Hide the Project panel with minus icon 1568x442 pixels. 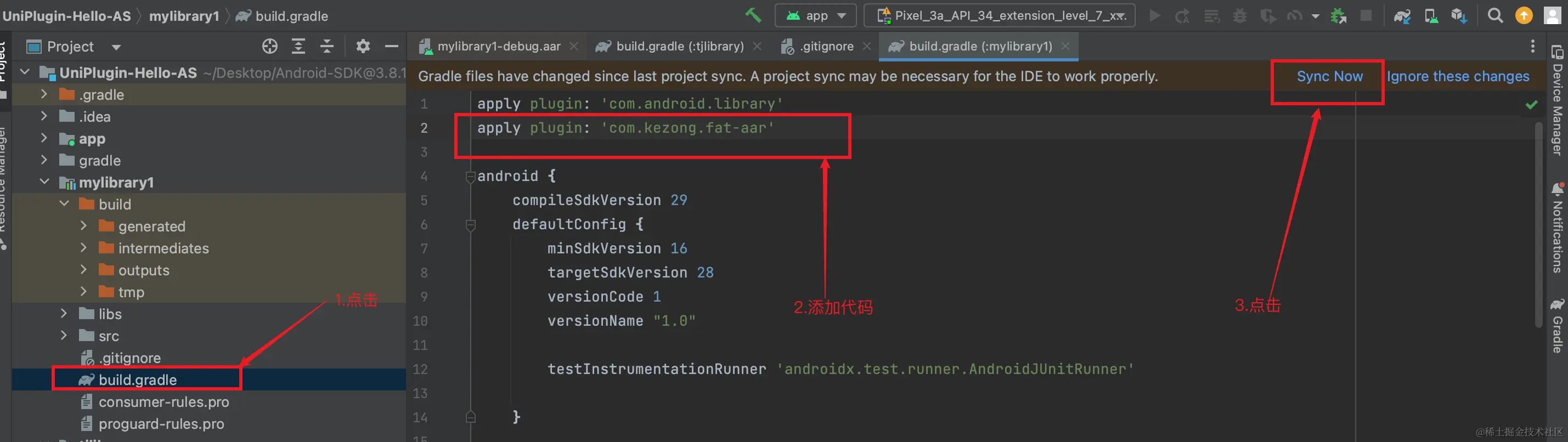[391, 46]
